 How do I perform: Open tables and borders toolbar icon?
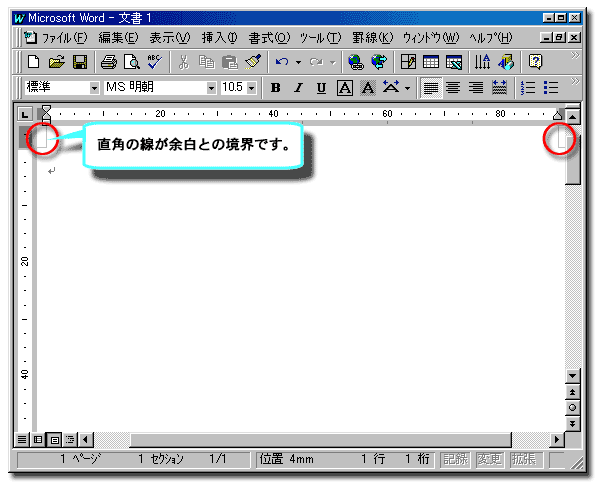[x=408, y=62]
